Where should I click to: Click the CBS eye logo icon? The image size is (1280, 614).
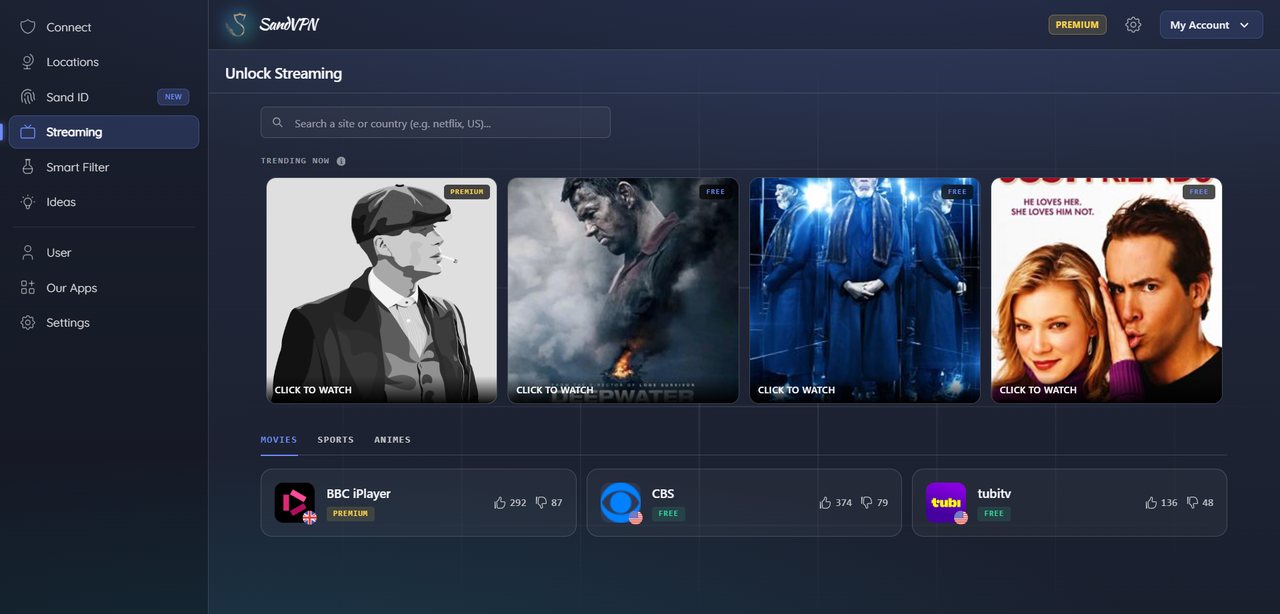tap(620, 503)
